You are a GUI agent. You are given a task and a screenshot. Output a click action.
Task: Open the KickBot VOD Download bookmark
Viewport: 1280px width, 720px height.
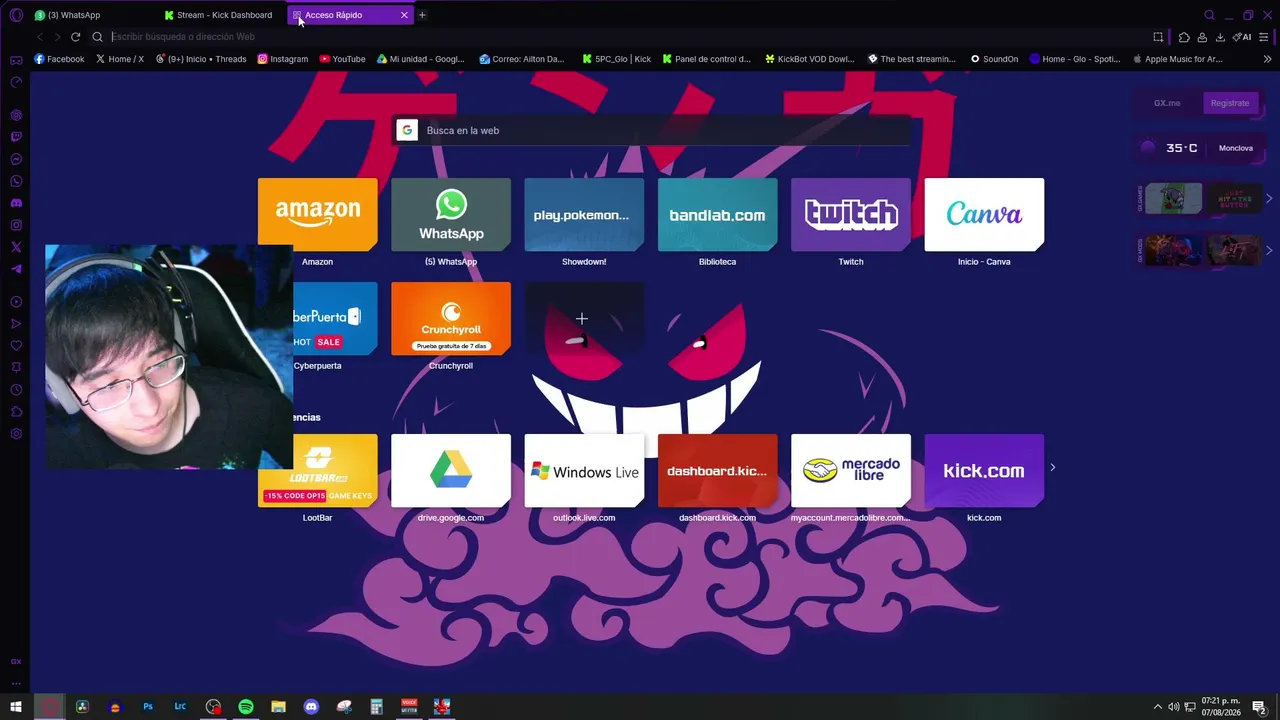coord(809,59)
